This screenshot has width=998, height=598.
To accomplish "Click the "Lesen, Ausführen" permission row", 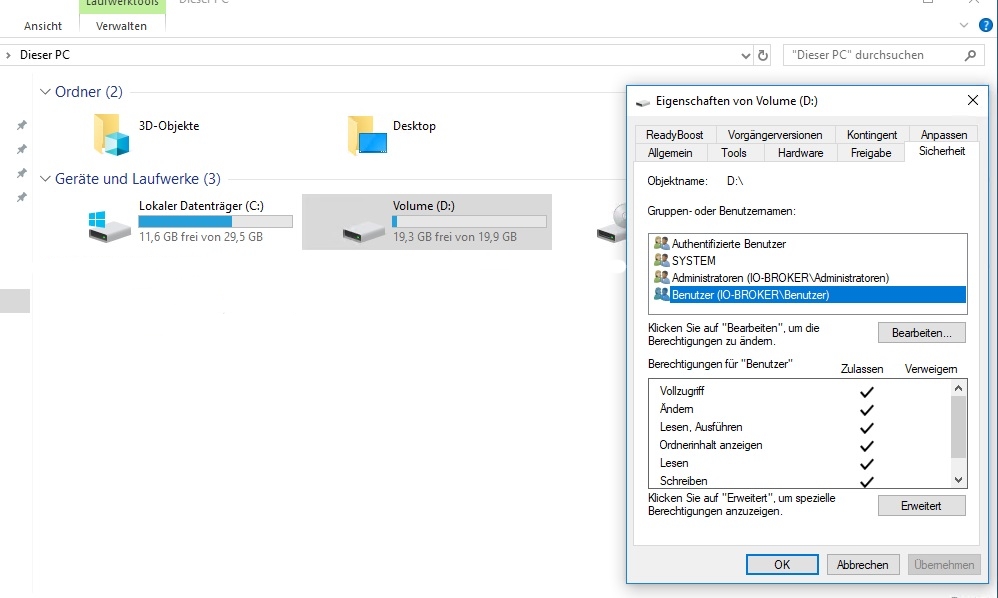I will [x=800, y=427].
